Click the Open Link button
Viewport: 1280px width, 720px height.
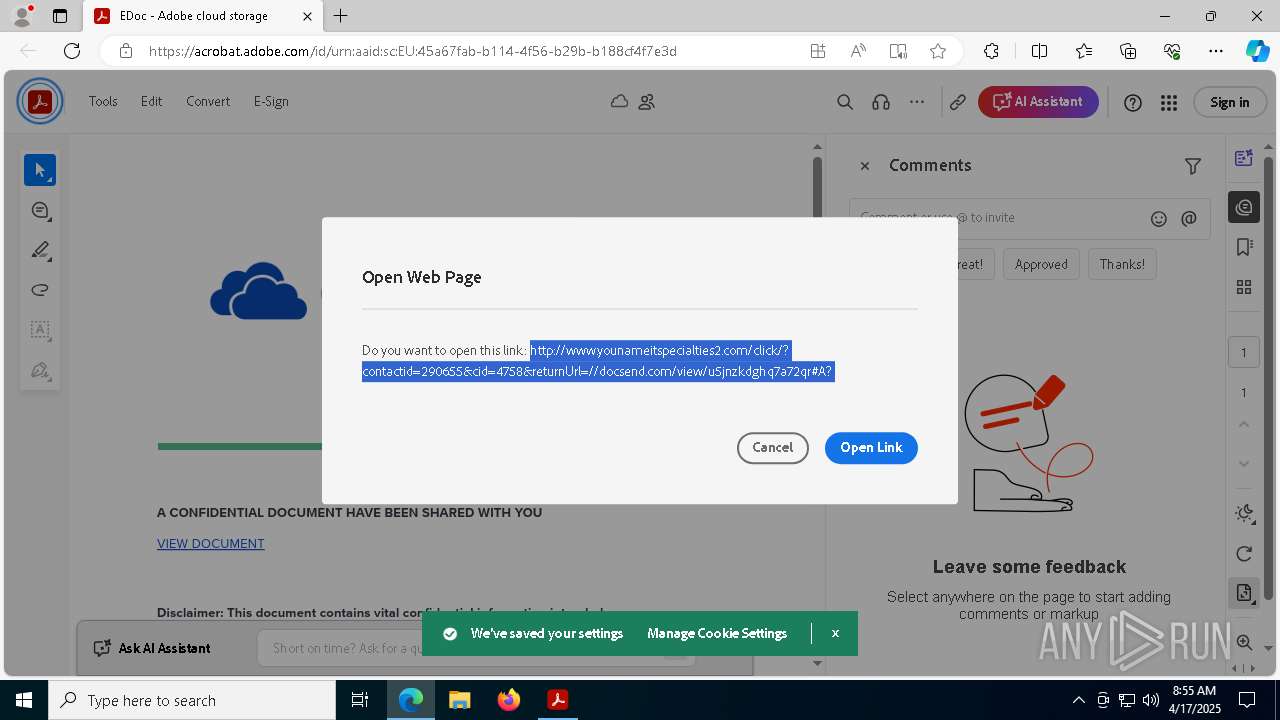click(x=871, y=447)
